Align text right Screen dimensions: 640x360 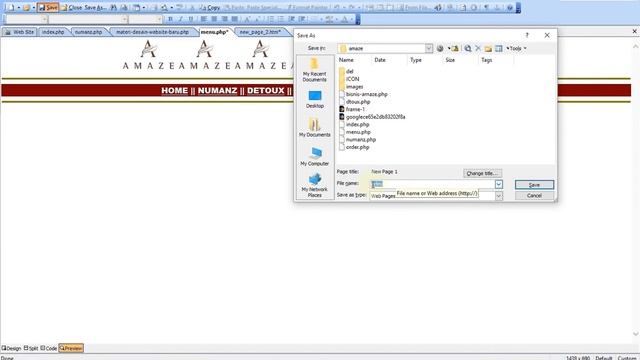click(224, 19)
